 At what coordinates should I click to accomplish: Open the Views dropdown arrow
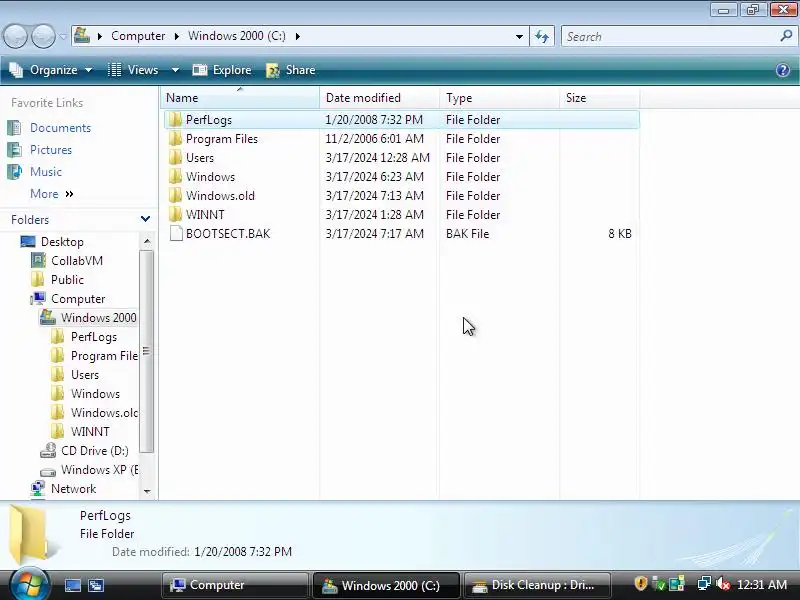(175, 70)
